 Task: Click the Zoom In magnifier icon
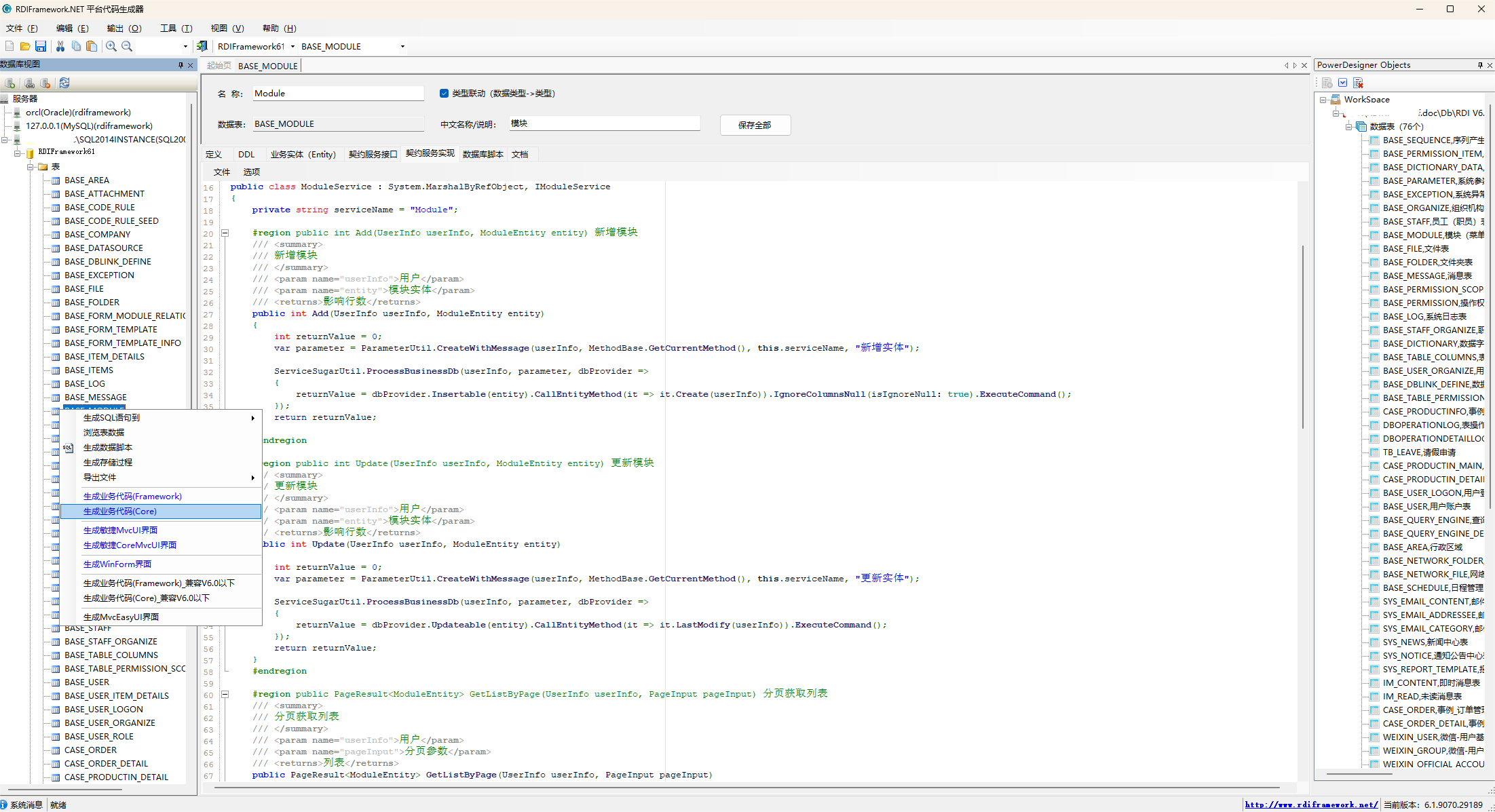[x=111, y=46]
